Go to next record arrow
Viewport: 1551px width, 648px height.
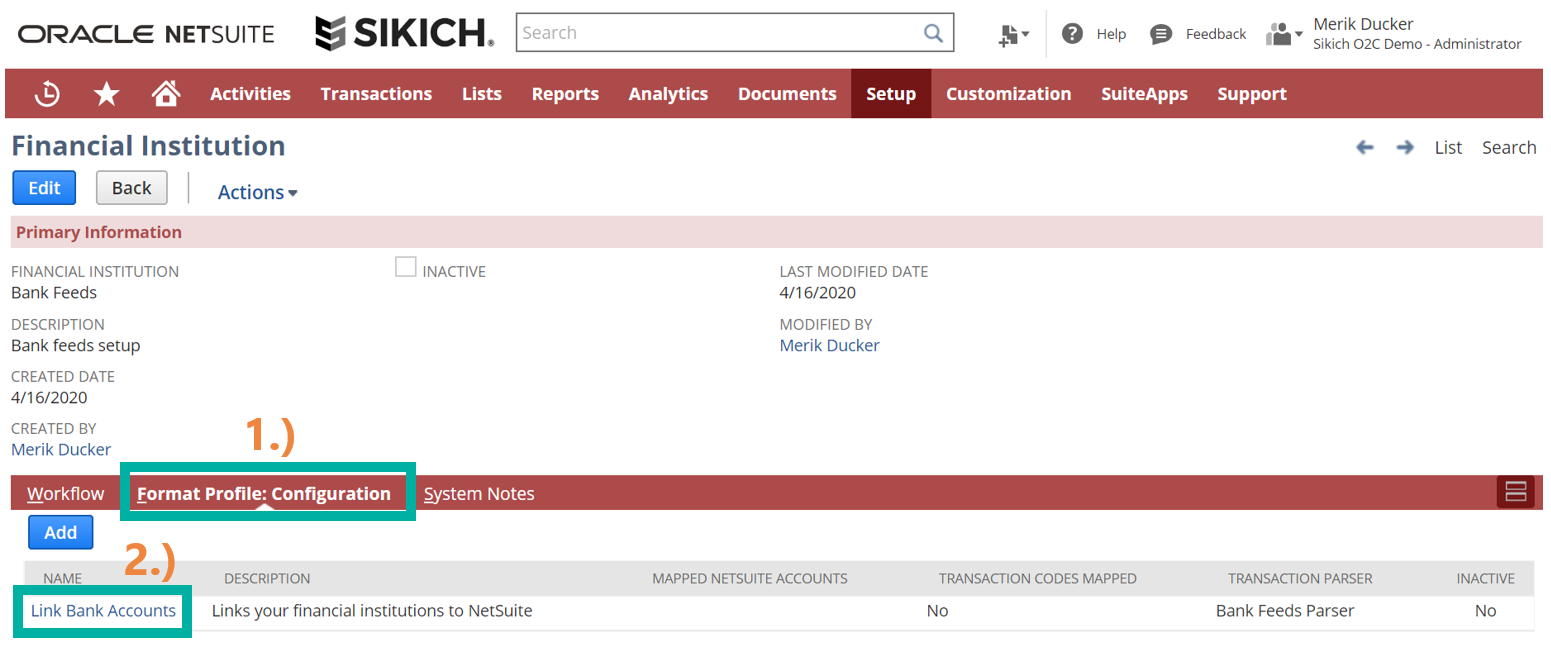(1405, 148)
